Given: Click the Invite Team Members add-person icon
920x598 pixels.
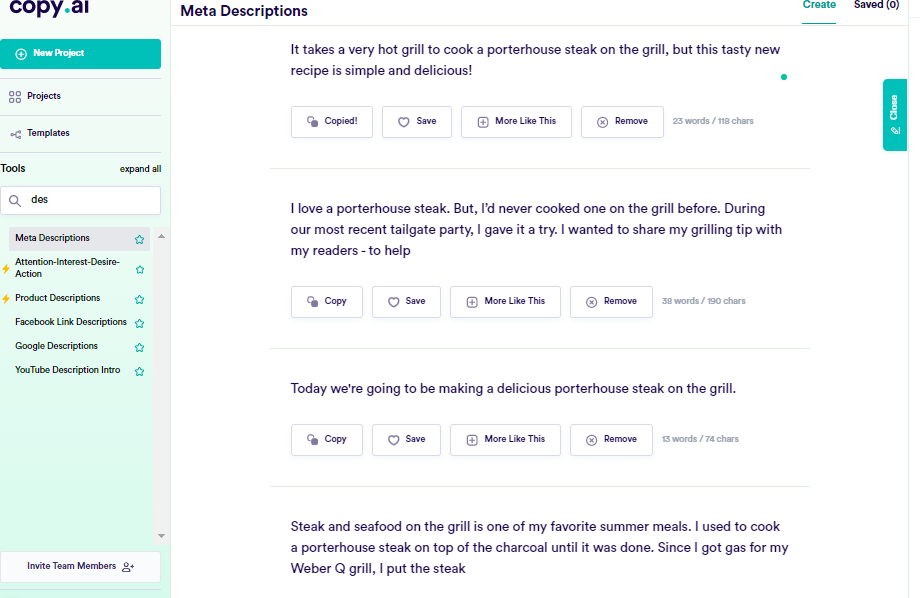Looking at the screenshot, I should (x=128, y=567).
